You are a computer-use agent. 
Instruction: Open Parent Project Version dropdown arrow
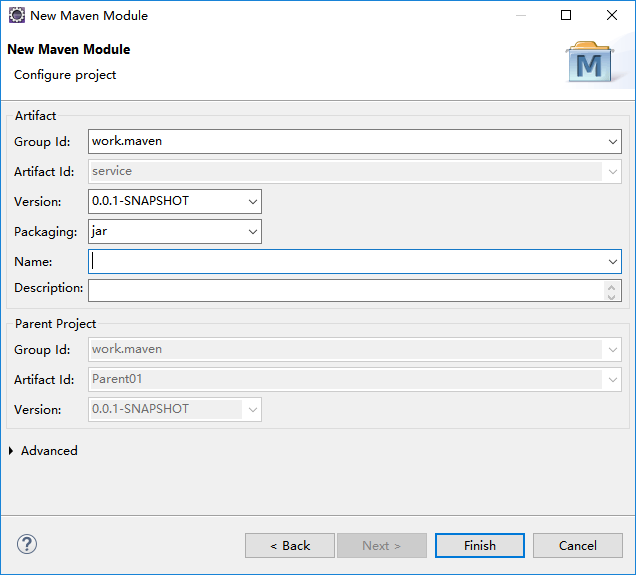(253, 410)
